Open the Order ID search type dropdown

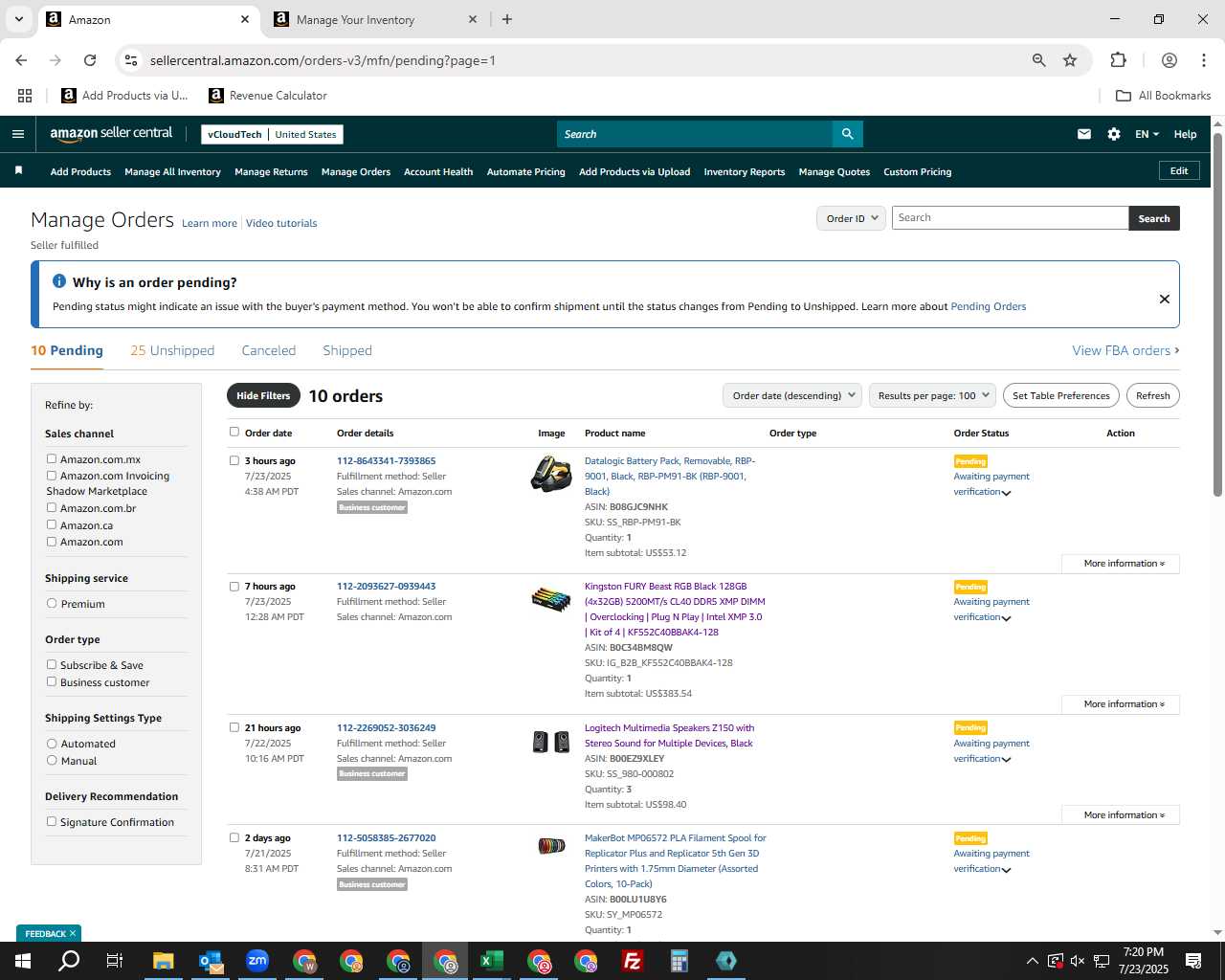point(852,218)
